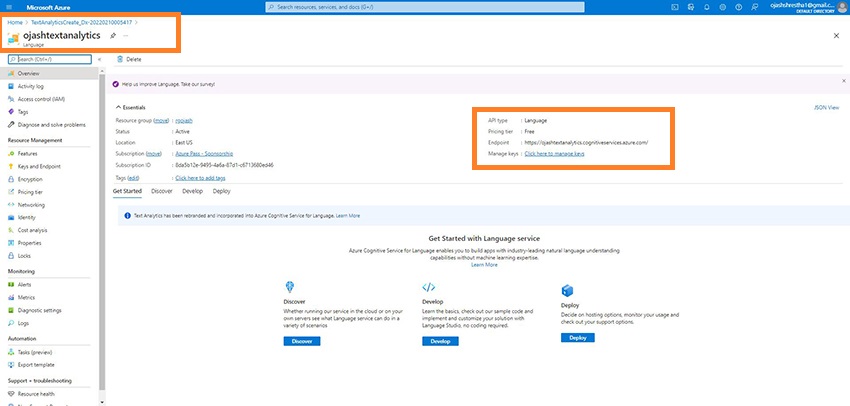Click here to add tags link
Viewport: 850px width, 406px height.
200,178
